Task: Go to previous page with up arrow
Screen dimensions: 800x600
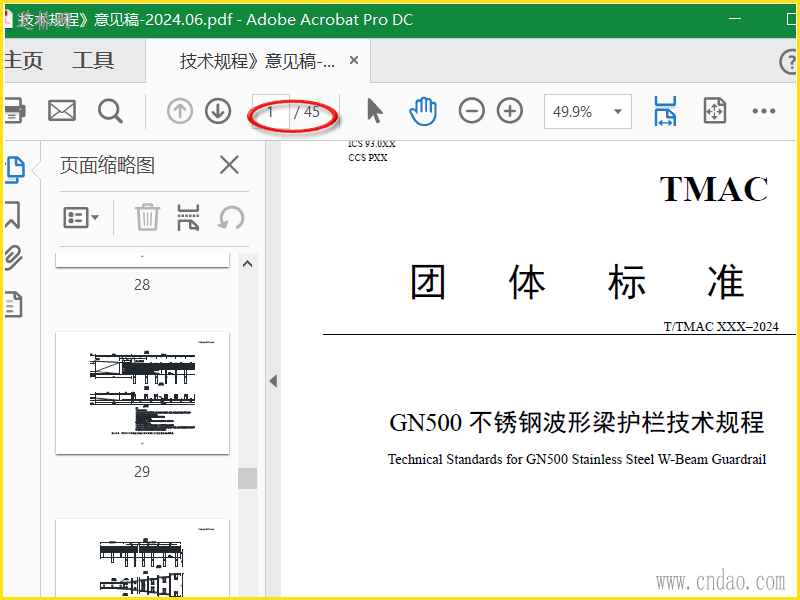Action: pos(180,111)
